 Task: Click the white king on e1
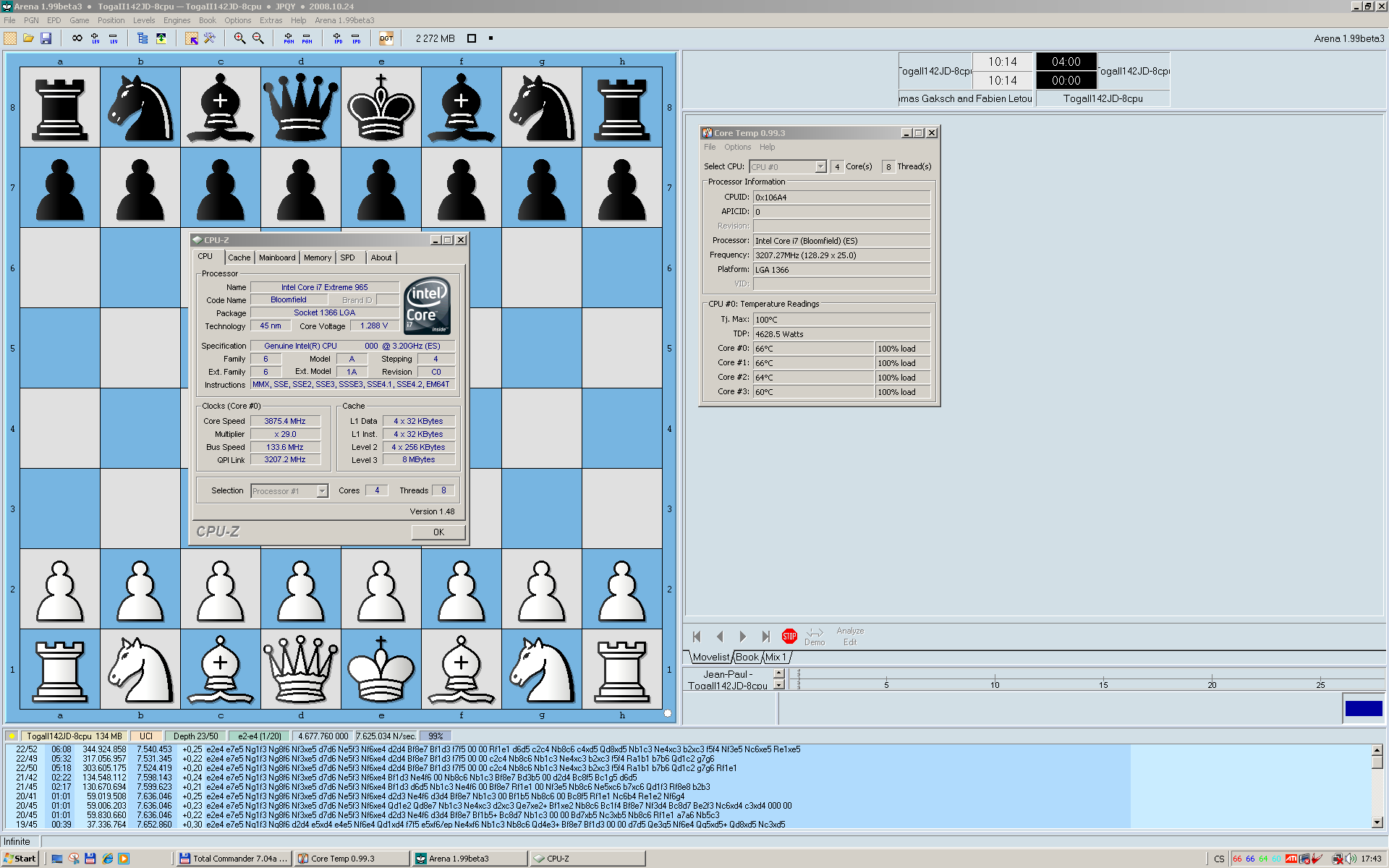click(x=381, y=669)
